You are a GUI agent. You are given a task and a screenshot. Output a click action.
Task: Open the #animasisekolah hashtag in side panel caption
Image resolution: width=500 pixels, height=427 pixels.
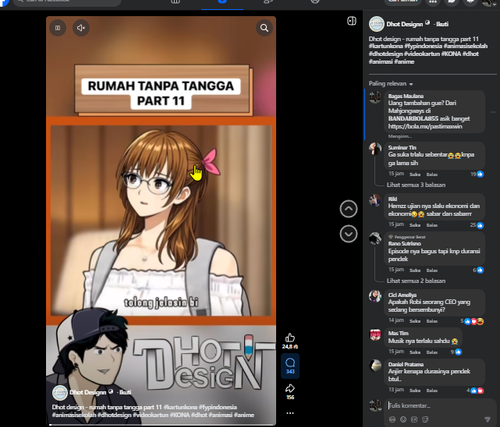click(466, 46)
